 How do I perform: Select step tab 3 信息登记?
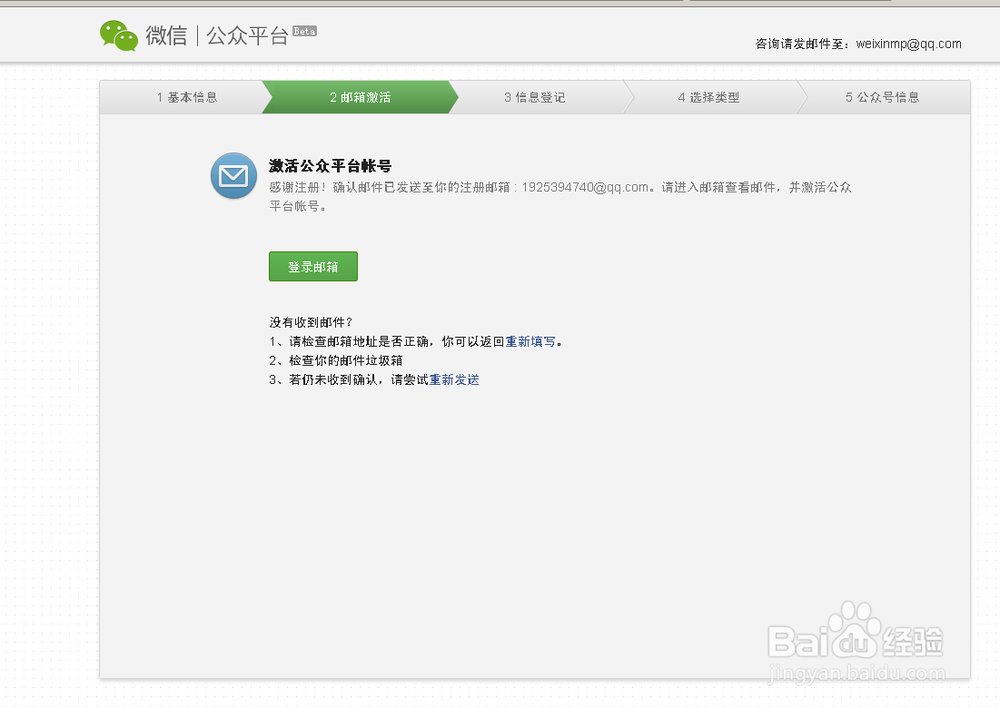coord(534,97)
